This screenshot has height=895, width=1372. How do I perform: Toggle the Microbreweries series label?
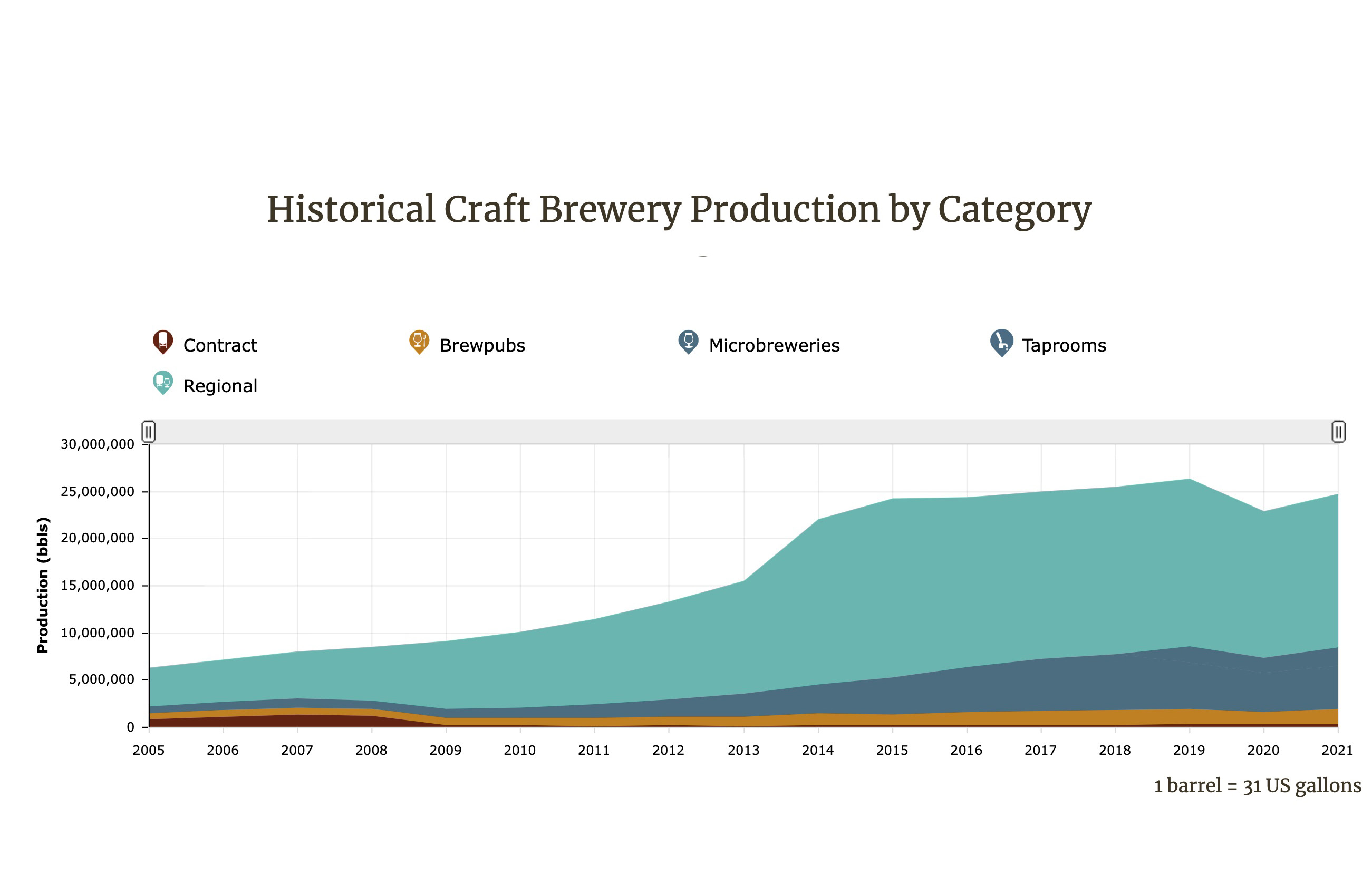(x=774, y=345)
